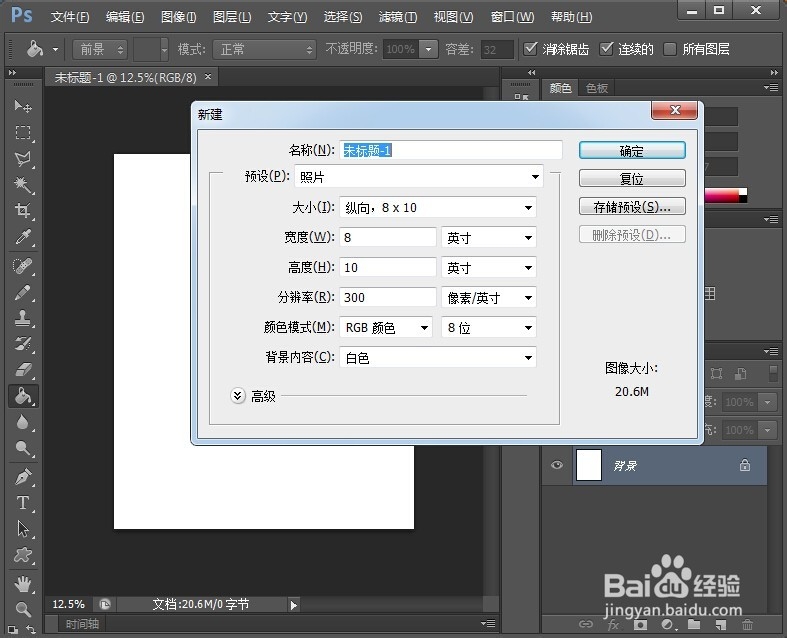Open the resolution unit dropdown 像素/英寸

pos(488,298)
